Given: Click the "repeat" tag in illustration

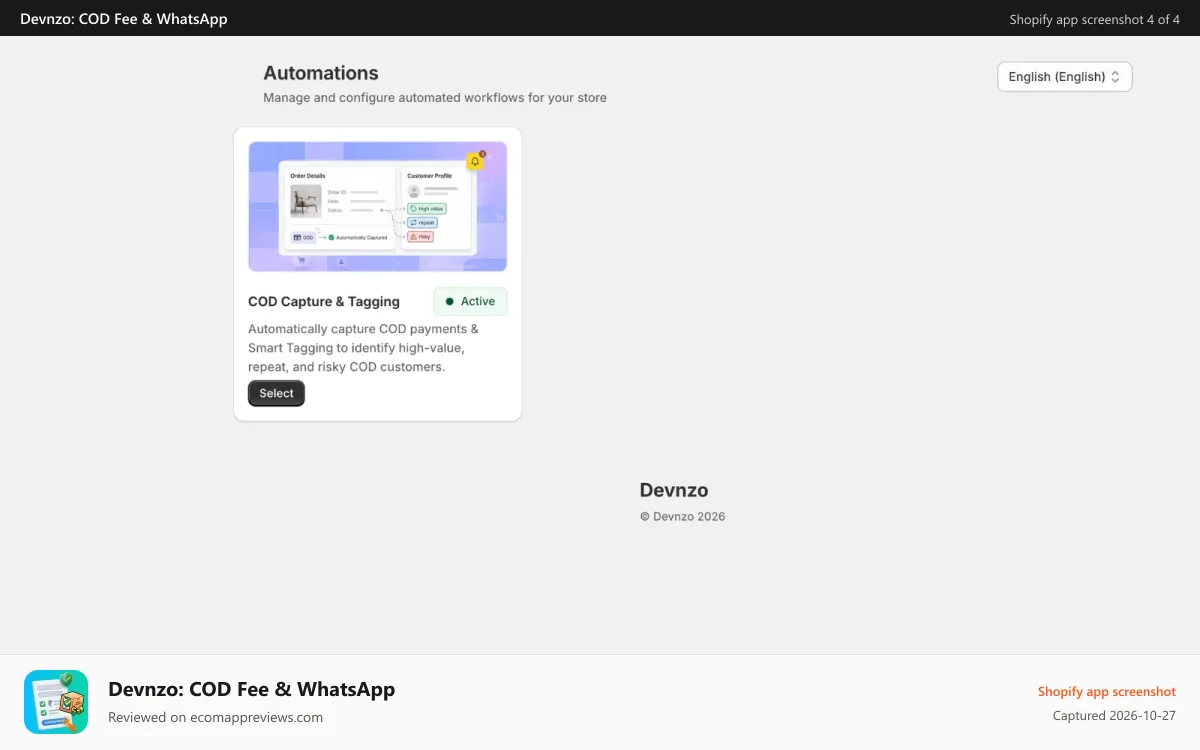Looking at the screenshot, I should [x=422, y=223].
